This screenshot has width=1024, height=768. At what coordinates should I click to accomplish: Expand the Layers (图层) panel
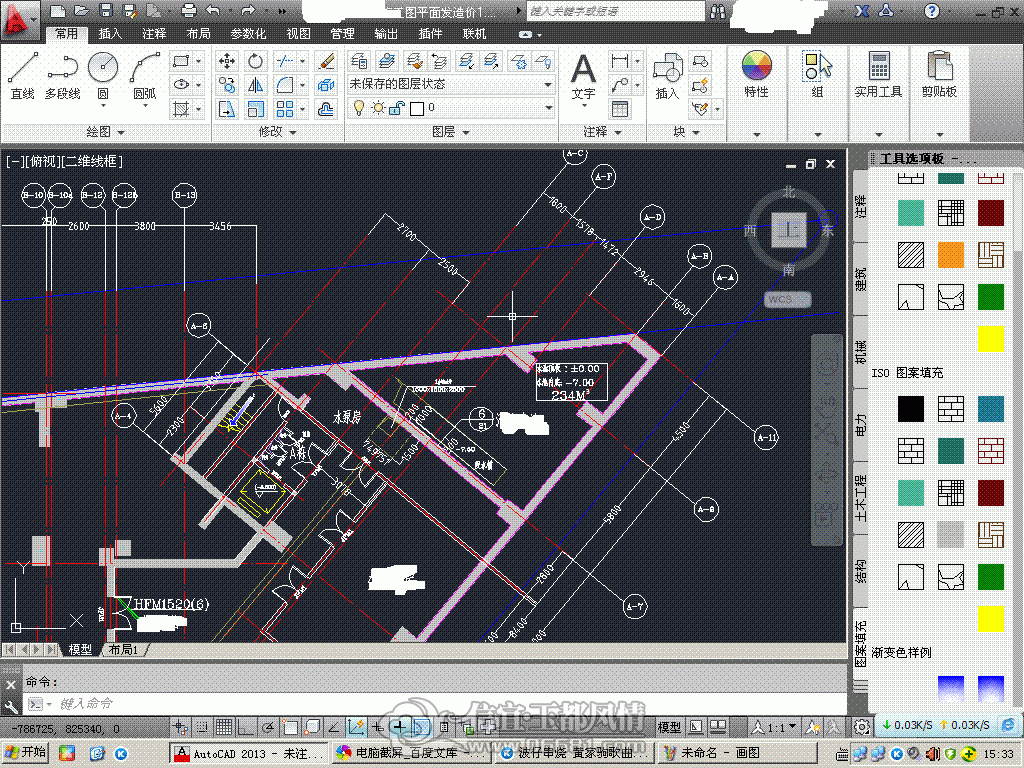[x=451, y=132]
